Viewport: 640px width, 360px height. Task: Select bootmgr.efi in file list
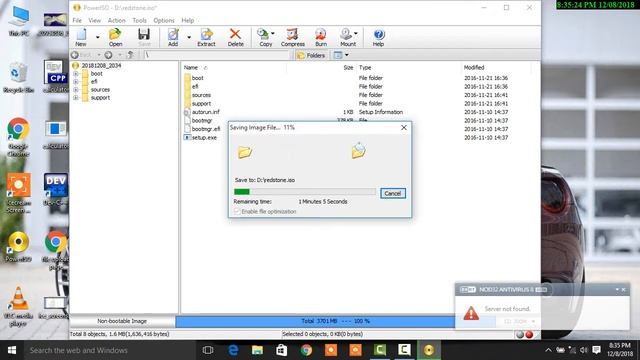tap(206, 129)
